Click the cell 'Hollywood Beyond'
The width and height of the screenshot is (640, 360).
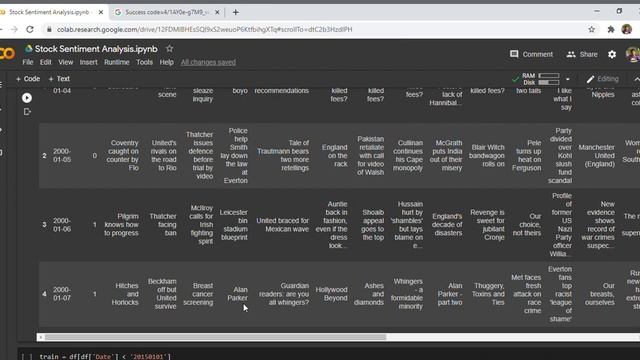(x=331, y=294)
